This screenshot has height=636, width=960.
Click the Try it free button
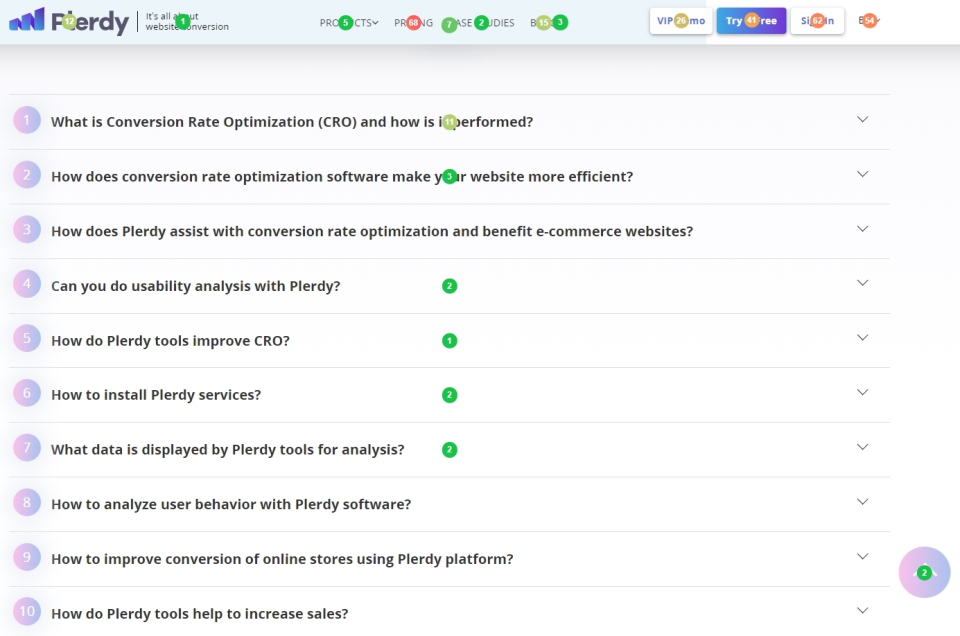(x=752, y=21)
